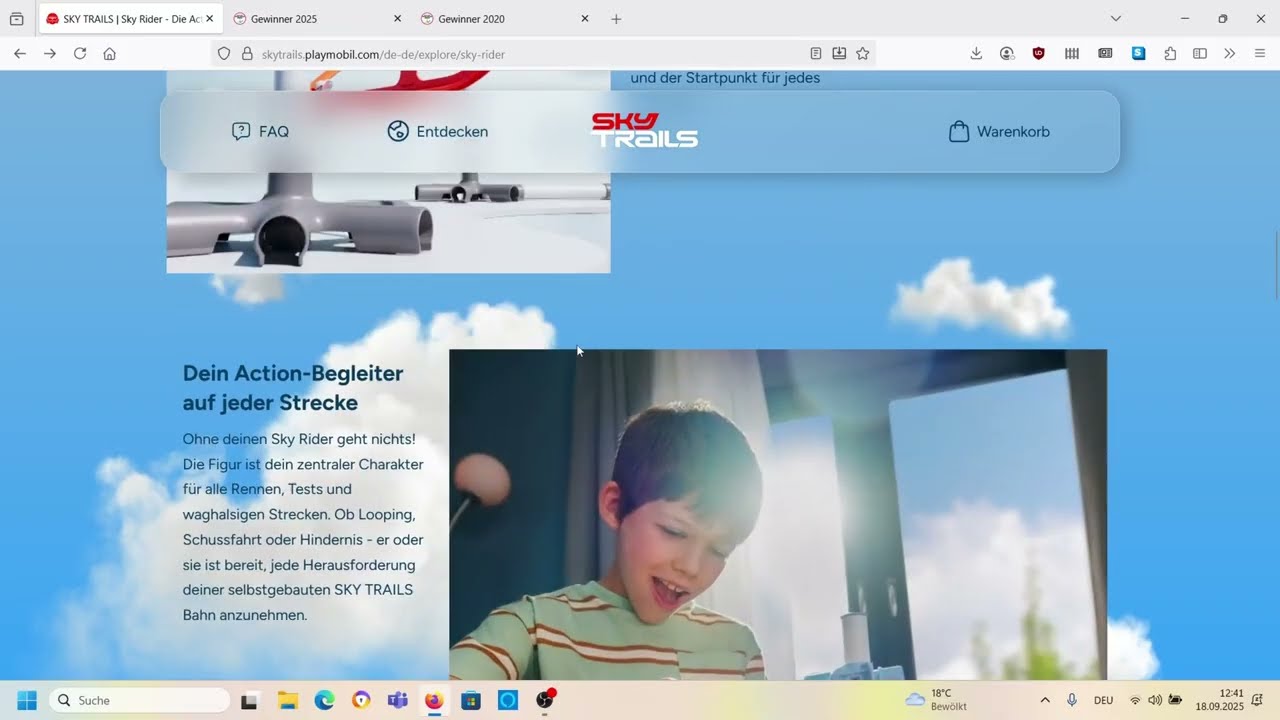Open the OBS Studio taskbar icon

point(545,700)
